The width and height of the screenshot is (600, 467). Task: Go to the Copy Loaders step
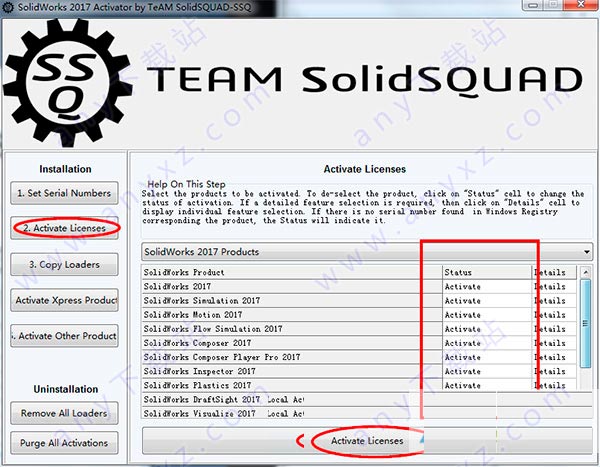click(x=64, y=265)
